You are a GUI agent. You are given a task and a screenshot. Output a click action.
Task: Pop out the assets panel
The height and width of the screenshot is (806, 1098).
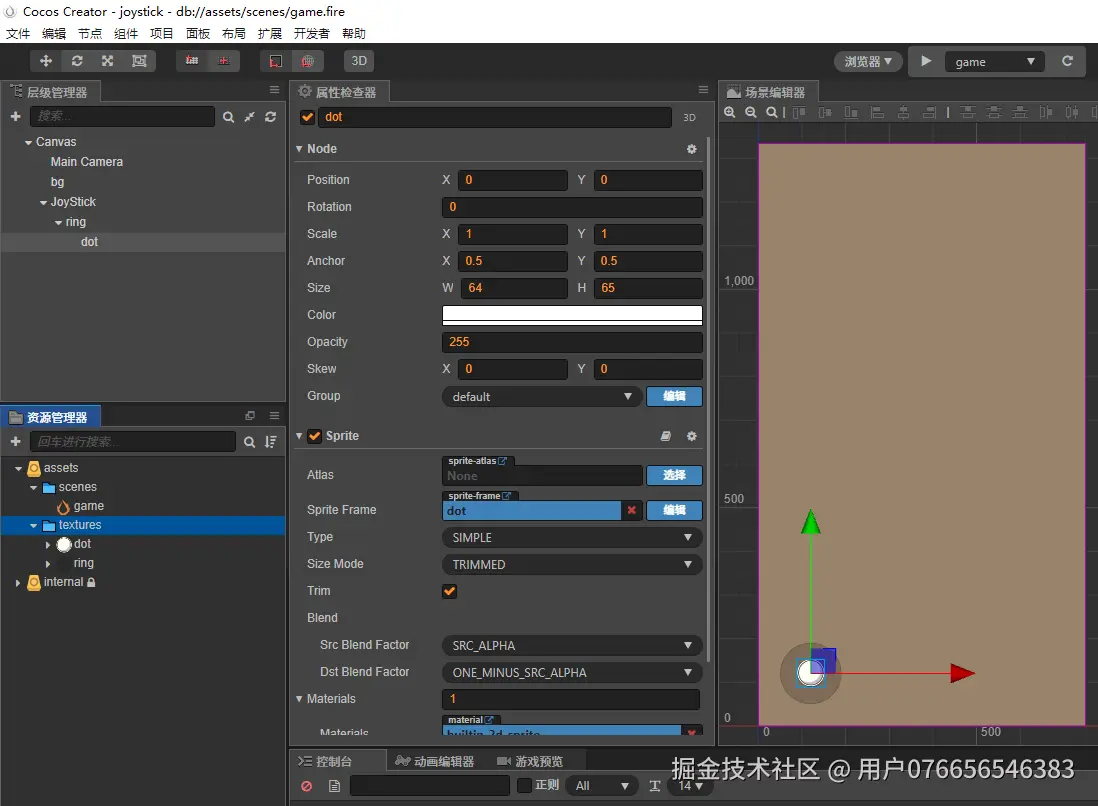(x=250, y=415)
